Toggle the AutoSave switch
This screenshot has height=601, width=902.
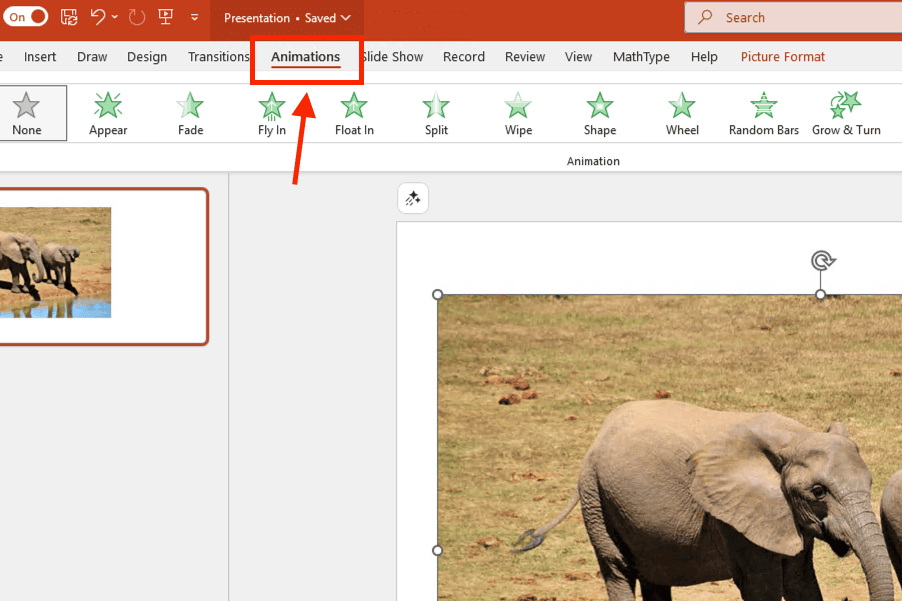pos(27,17)
